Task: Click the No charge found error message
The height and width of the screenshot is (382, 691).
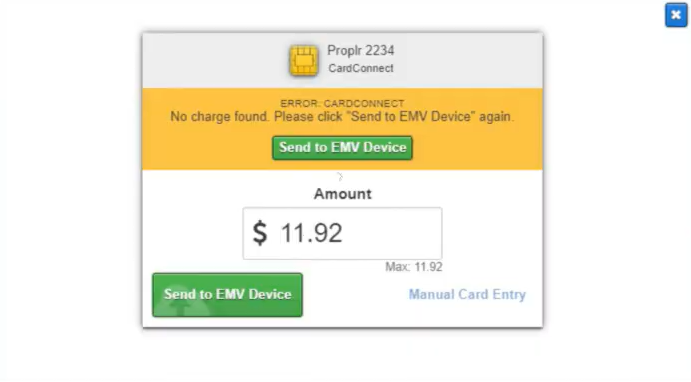Action: click(342, 117)
